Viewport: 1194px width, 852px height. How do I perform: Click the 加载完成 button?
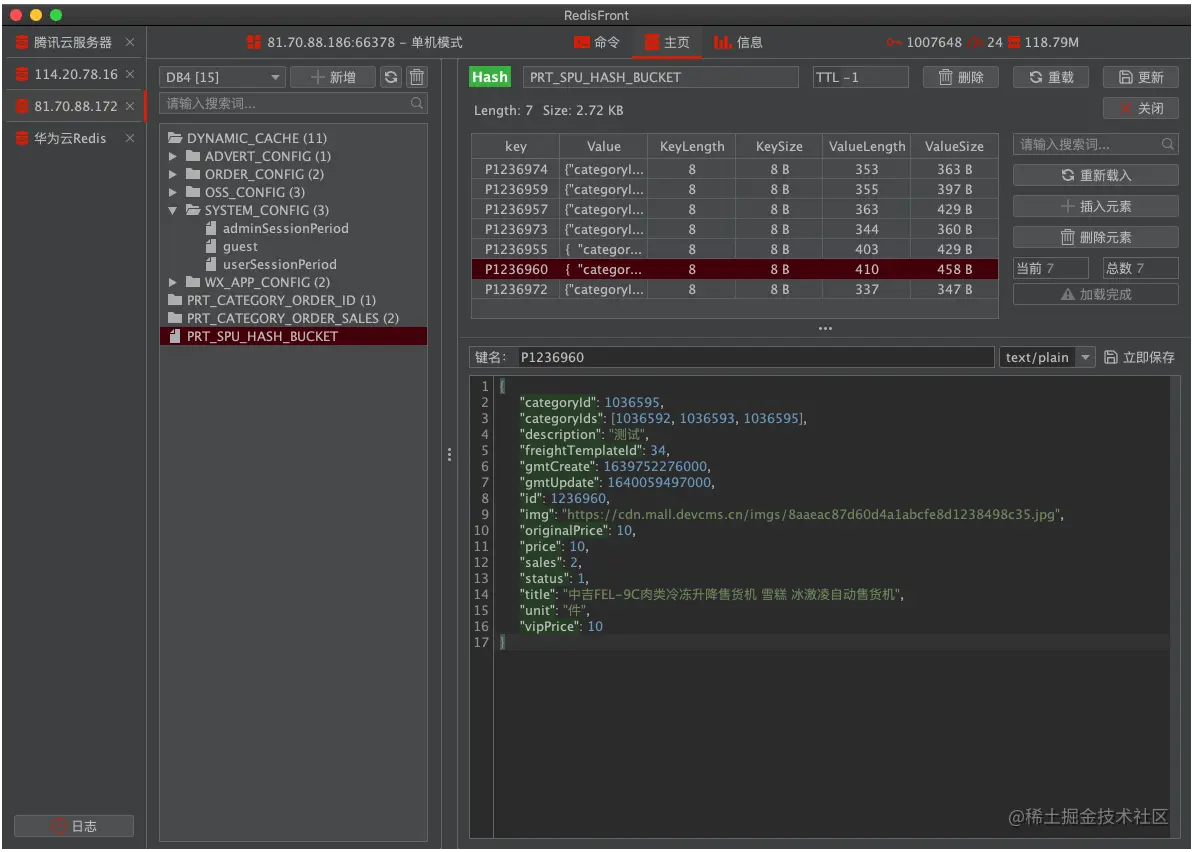tap(1095, 294)
